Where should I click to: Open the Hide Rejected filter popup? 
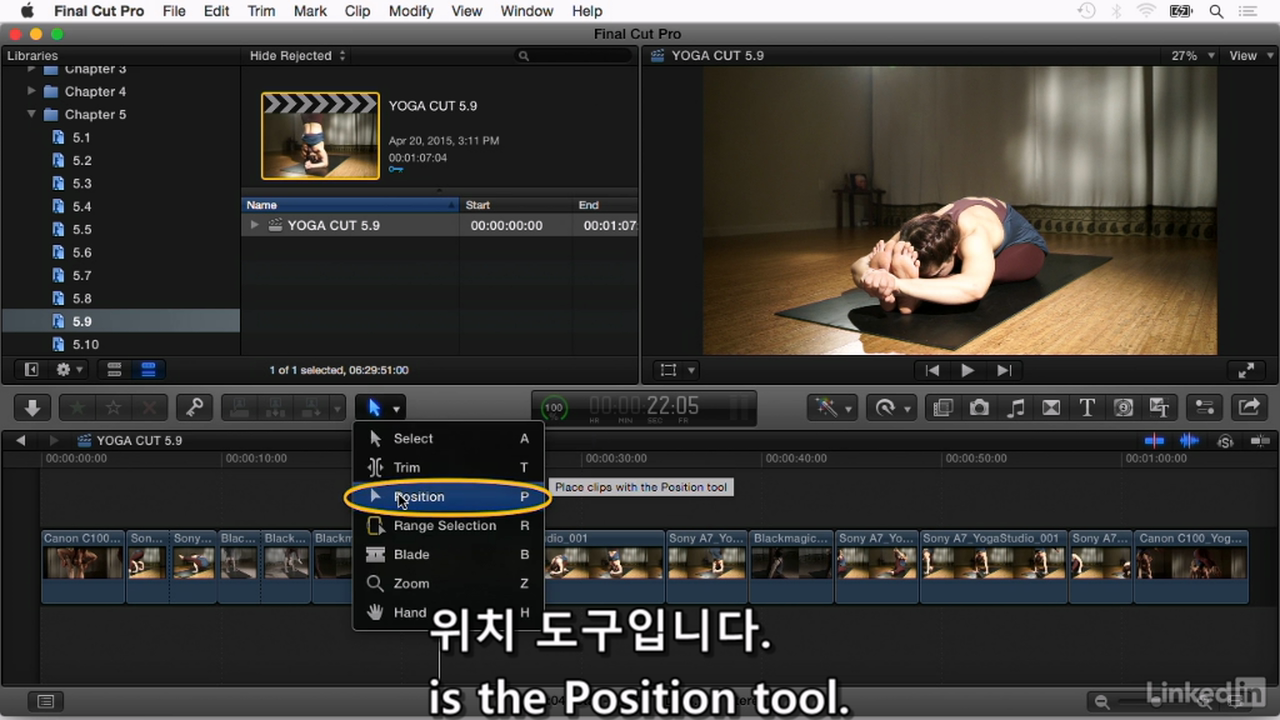(298, 56)
